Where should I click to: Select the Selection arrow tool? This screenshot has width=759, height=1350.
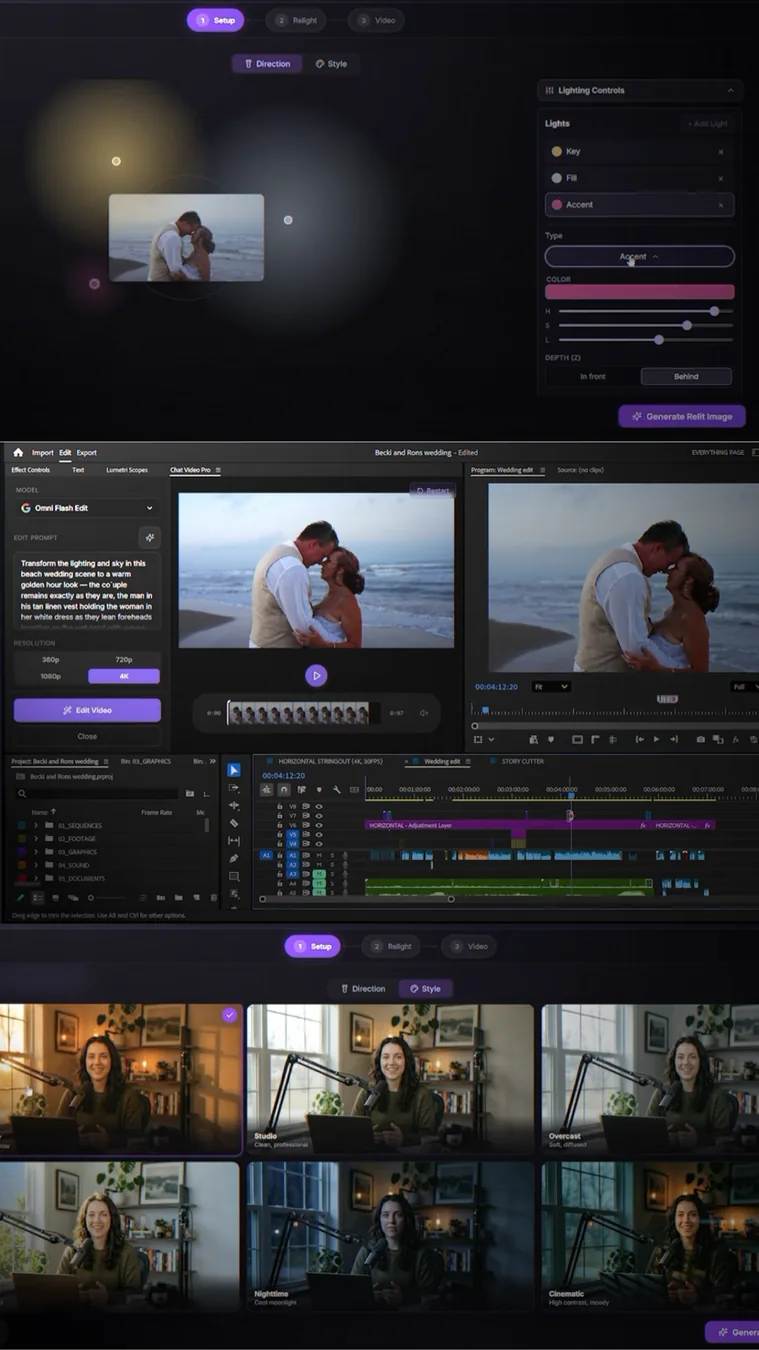[x=233, y=770]
